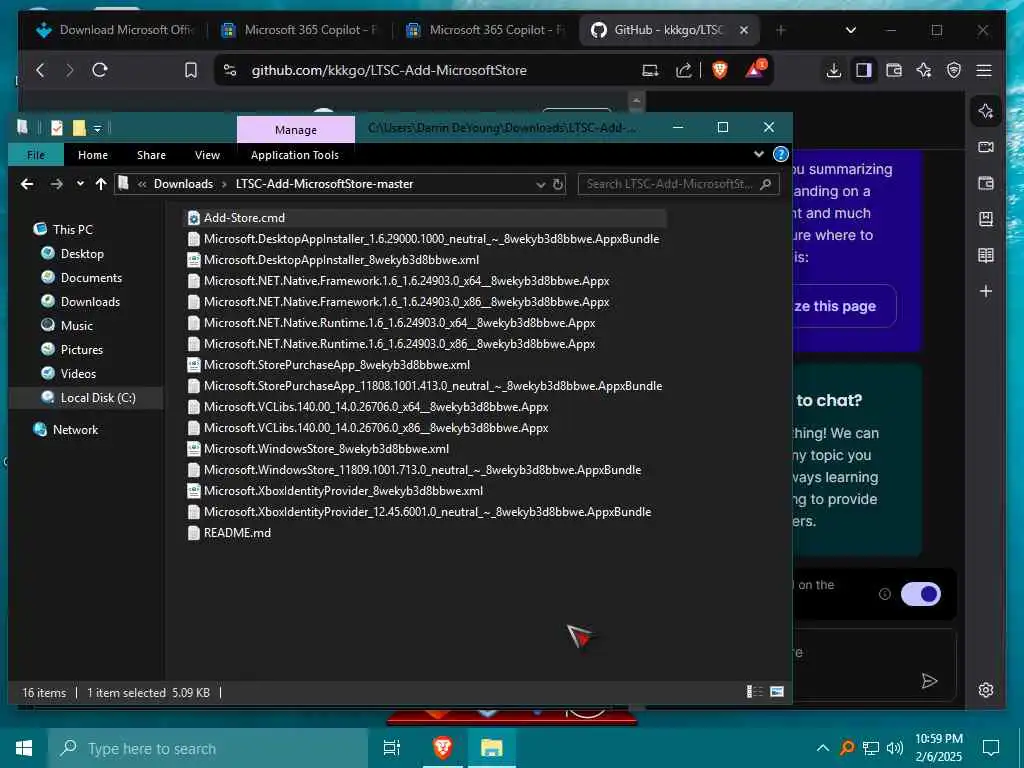Image resolution: width=1024 pixels, height=768 pixels.
Task: Select the README.md file
Action: pyautogui.click(x=237, y=533)
